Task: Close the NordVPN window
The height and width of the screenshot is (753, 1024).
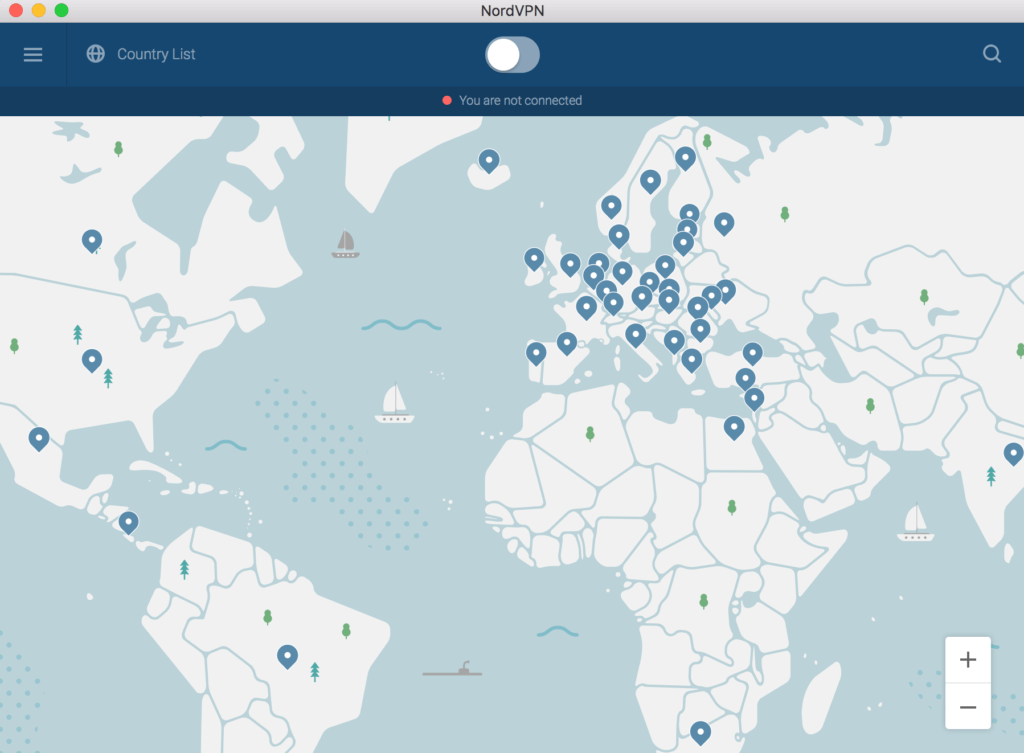Action: (x=16, y=10)
